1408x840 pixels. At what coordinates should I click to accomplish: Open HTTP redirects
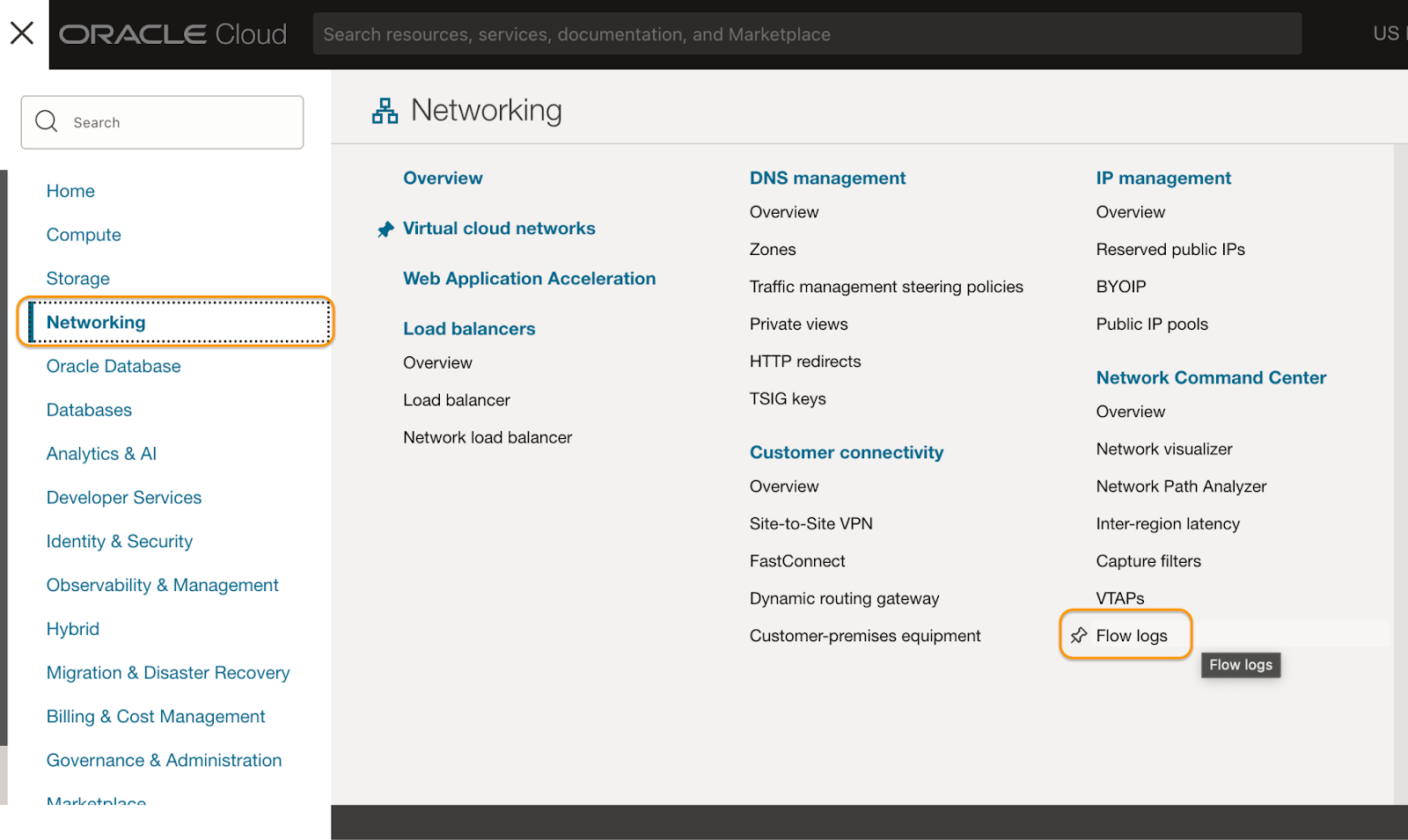tap(805, 362)
